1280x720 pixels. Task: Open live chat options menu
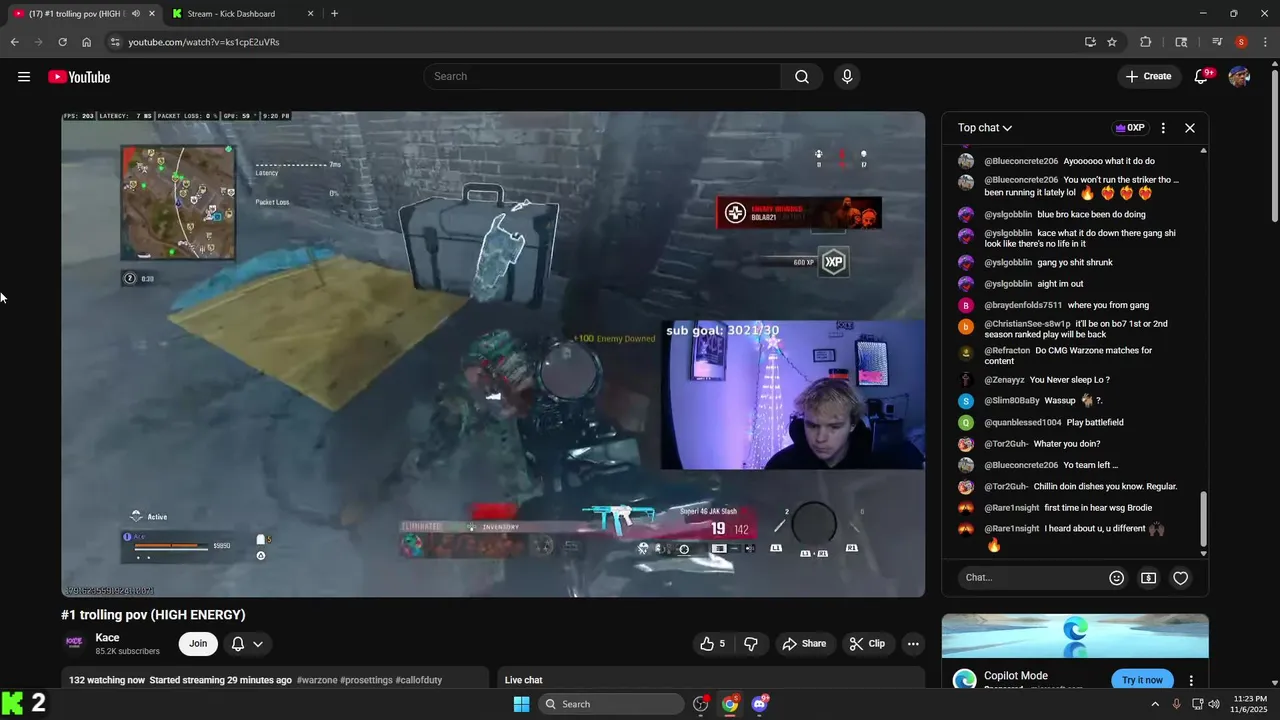coord(1163,128)
